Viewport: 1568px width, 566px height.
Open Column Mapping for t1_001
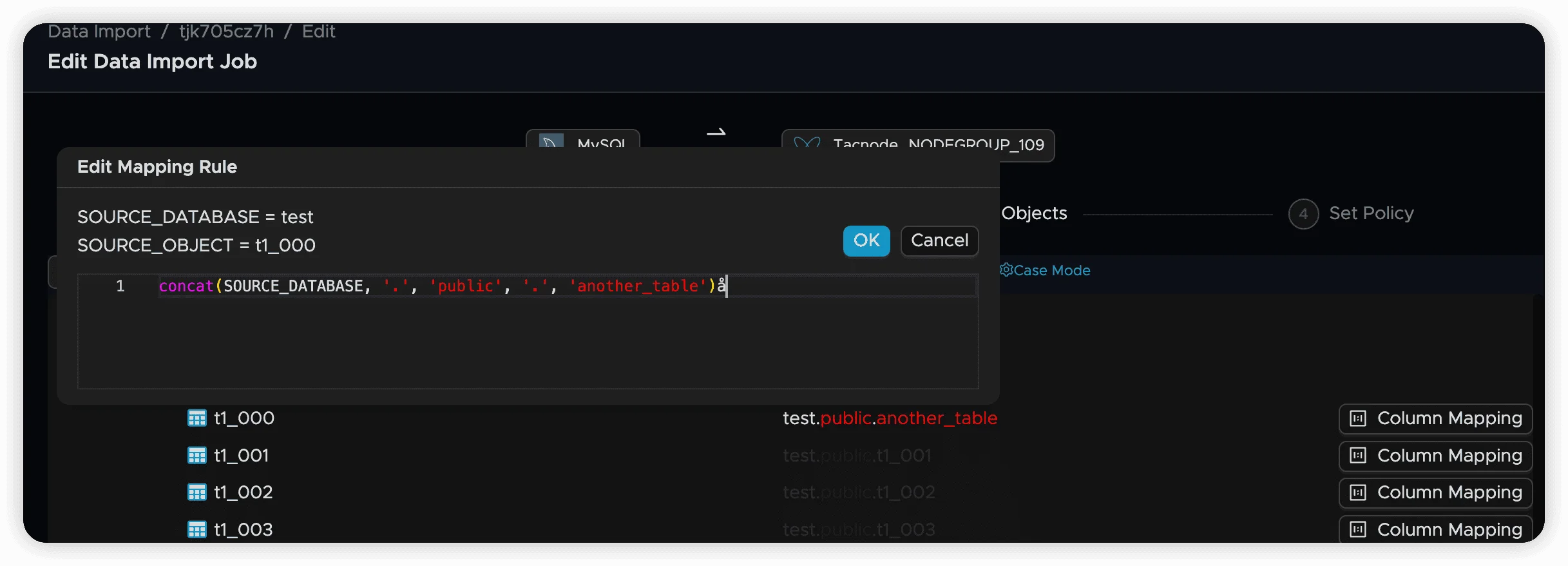pos(1435,456)
